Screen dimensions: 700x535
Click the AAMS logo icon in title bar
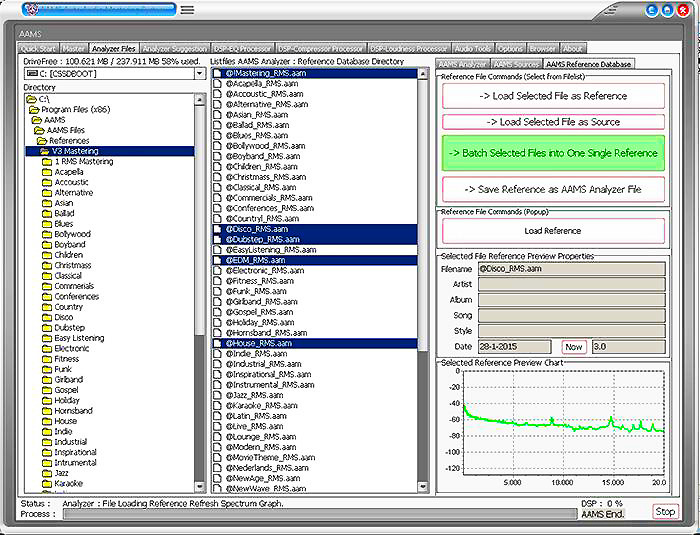32,9
